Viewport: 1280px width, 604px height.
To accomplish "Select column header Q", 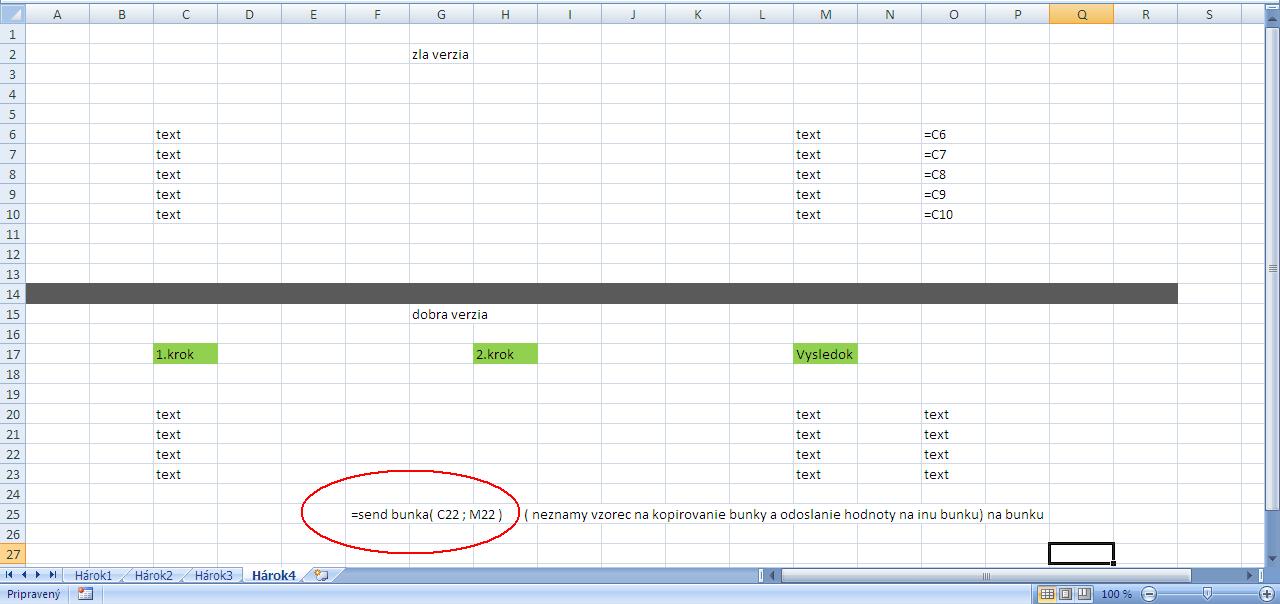I will [1081, 14].
